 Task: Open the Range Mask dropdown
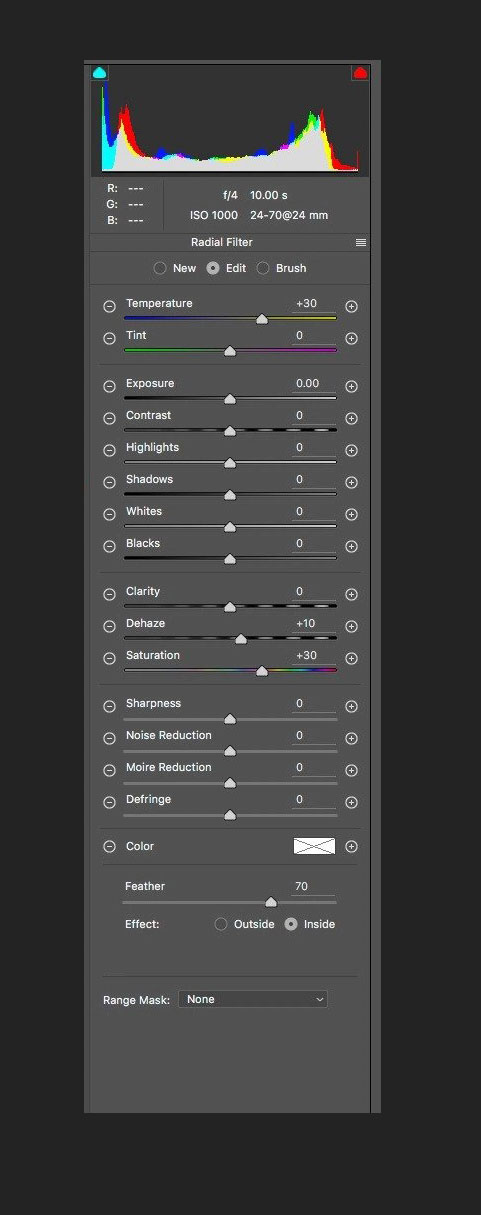tap(253, 999)
